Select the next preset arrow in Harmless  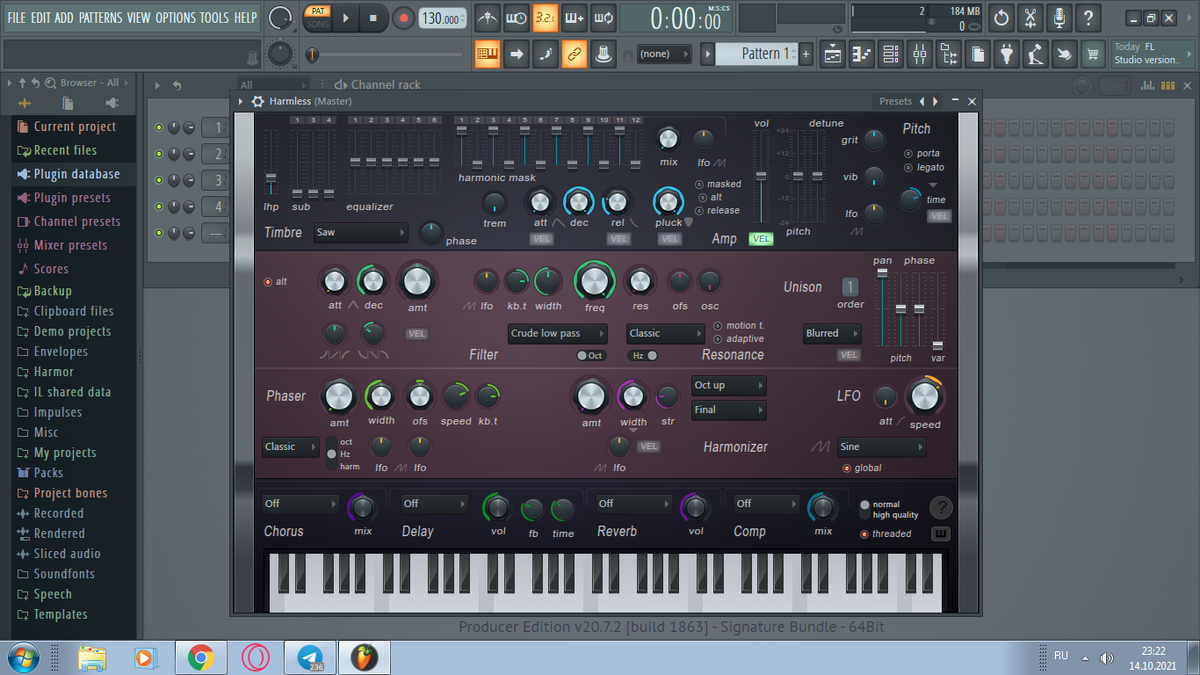936,101
